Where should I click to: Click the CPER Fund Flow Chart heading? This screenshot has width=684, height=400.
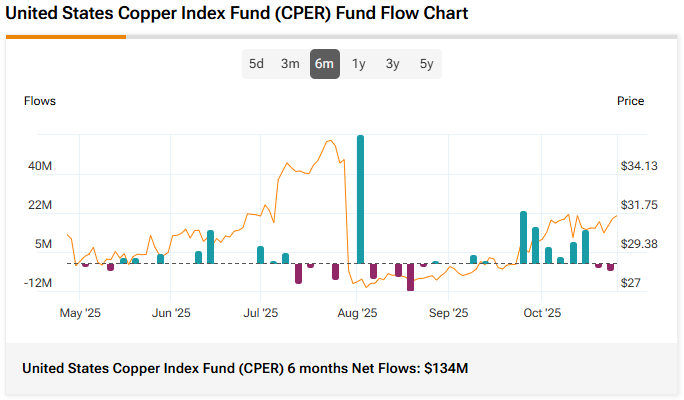click(237, 14)
